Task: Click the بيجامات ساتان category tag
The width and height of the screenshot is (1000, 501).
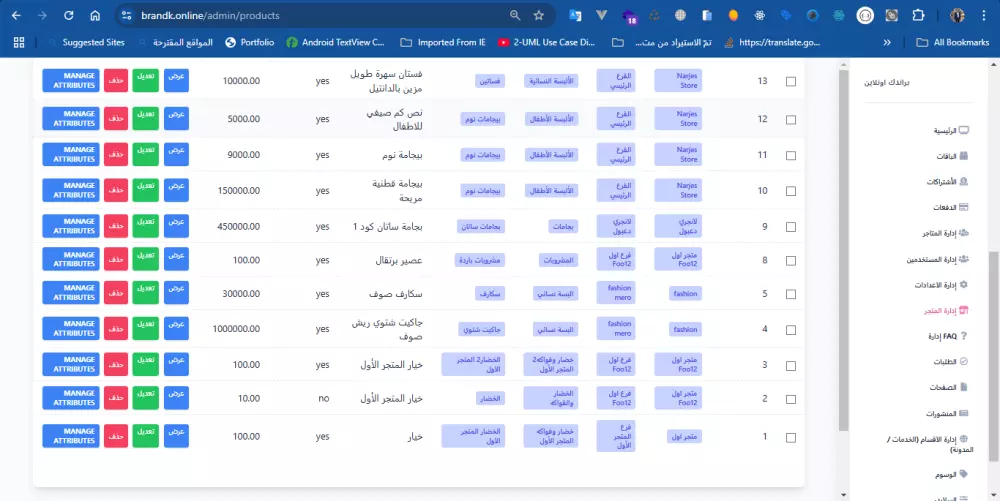Action: 481,226
